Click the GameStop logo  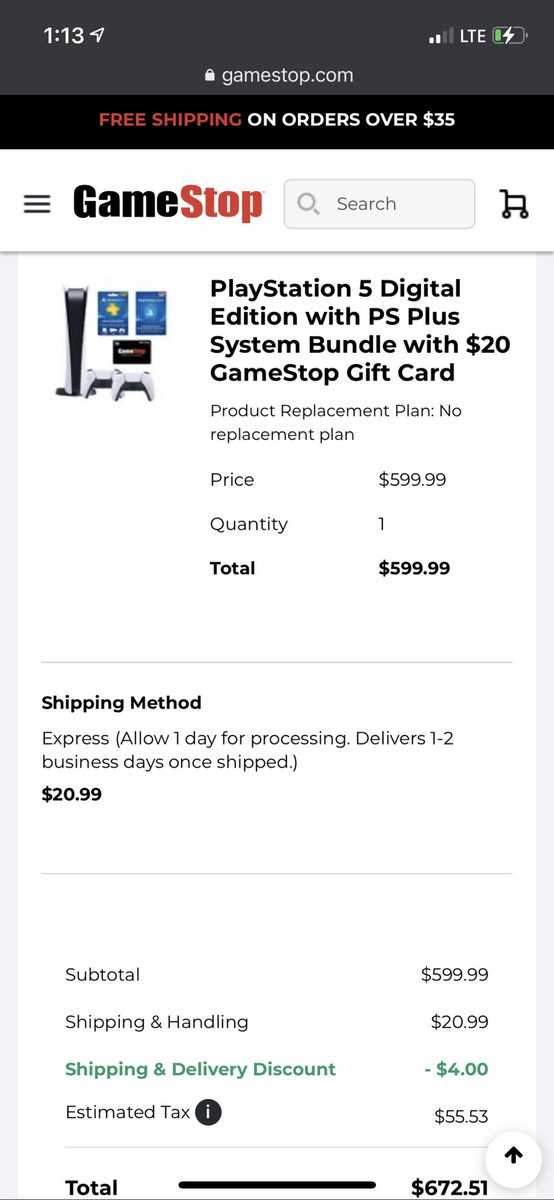coord(168,203)
